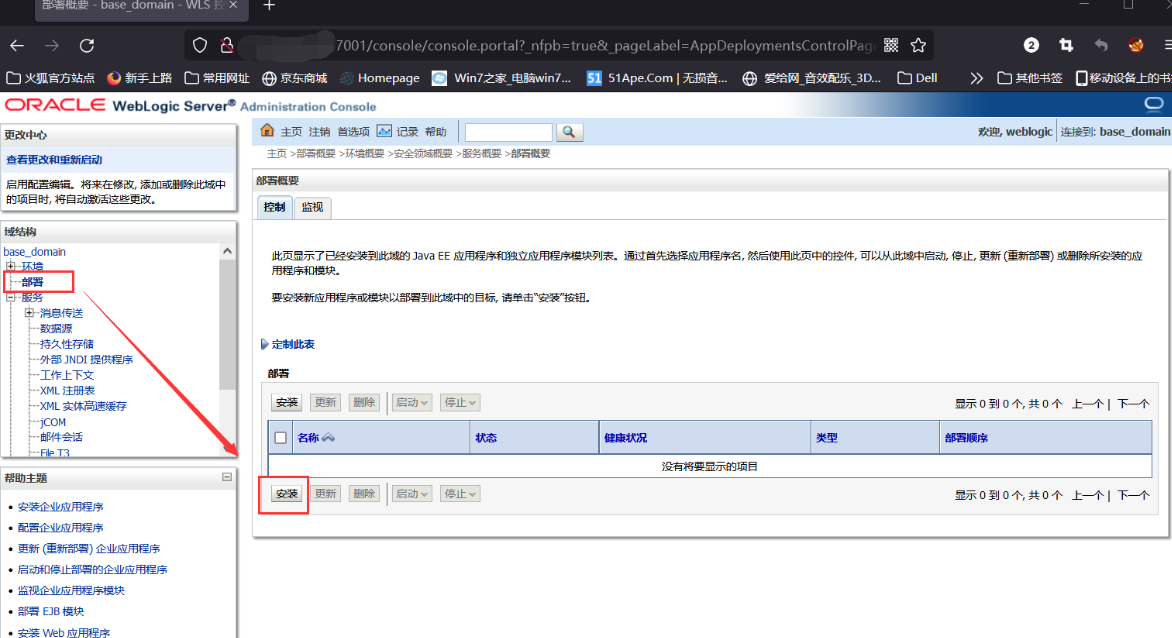Open 首选项 in the console toolbar
The image size is (1172, 638).
point(354,132)
